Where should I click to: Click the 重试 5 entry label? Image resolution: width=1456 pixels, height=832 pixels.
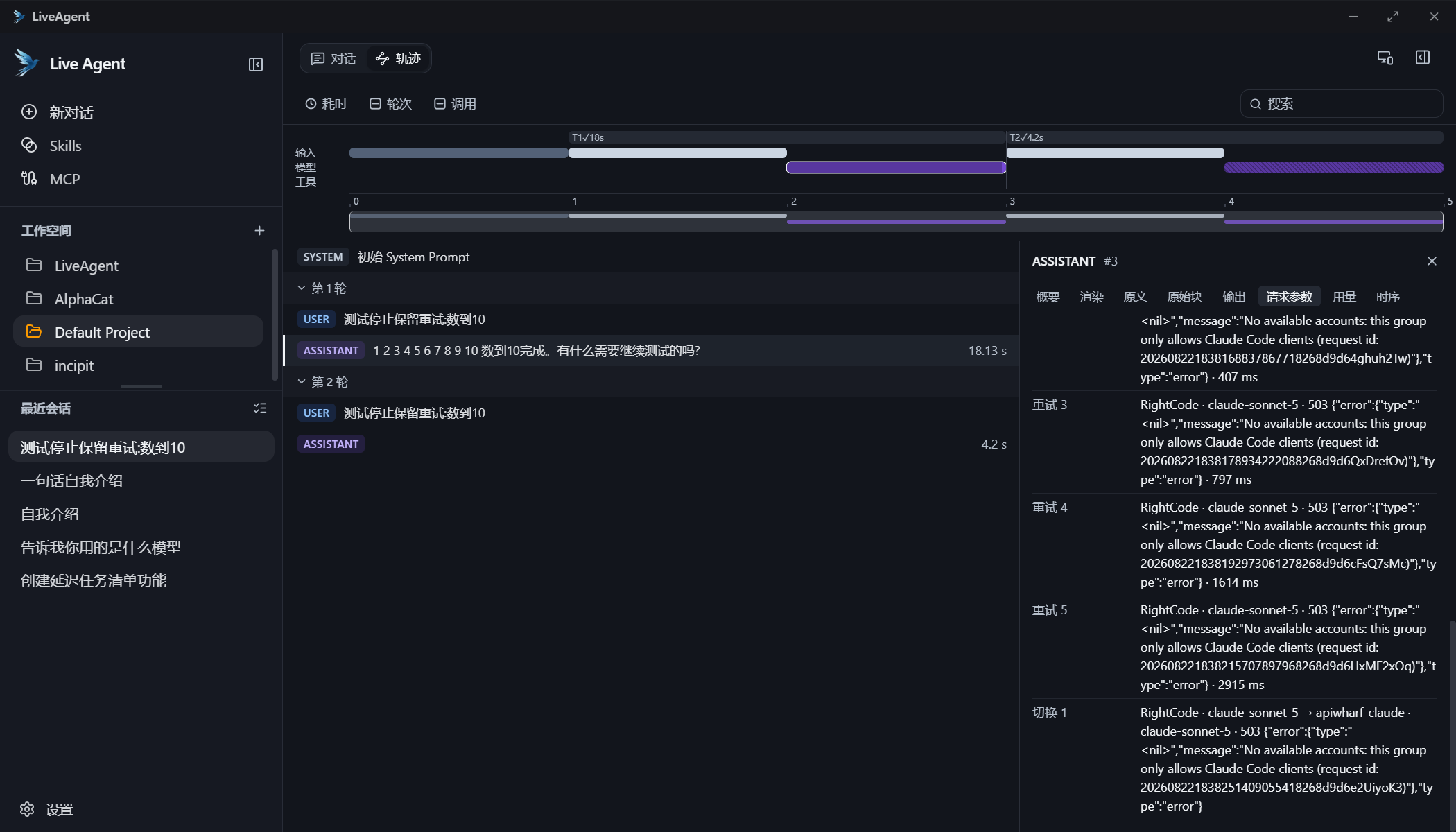(x=1050, y=610)
